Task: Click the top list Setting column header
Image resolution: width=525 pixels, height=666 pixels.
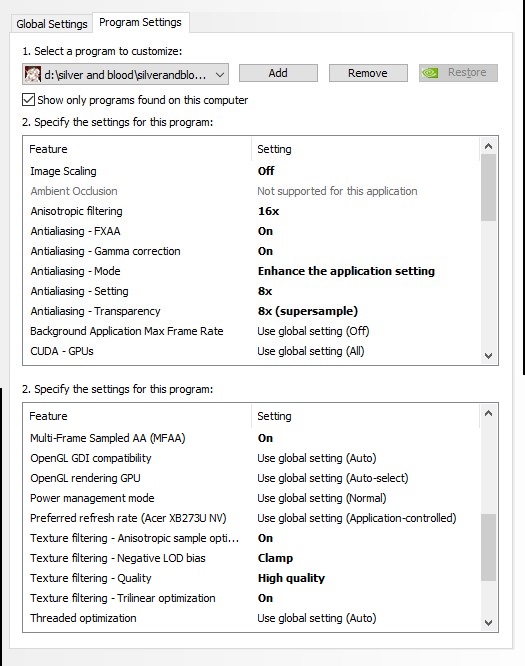Action: click(x=365, y=149)
